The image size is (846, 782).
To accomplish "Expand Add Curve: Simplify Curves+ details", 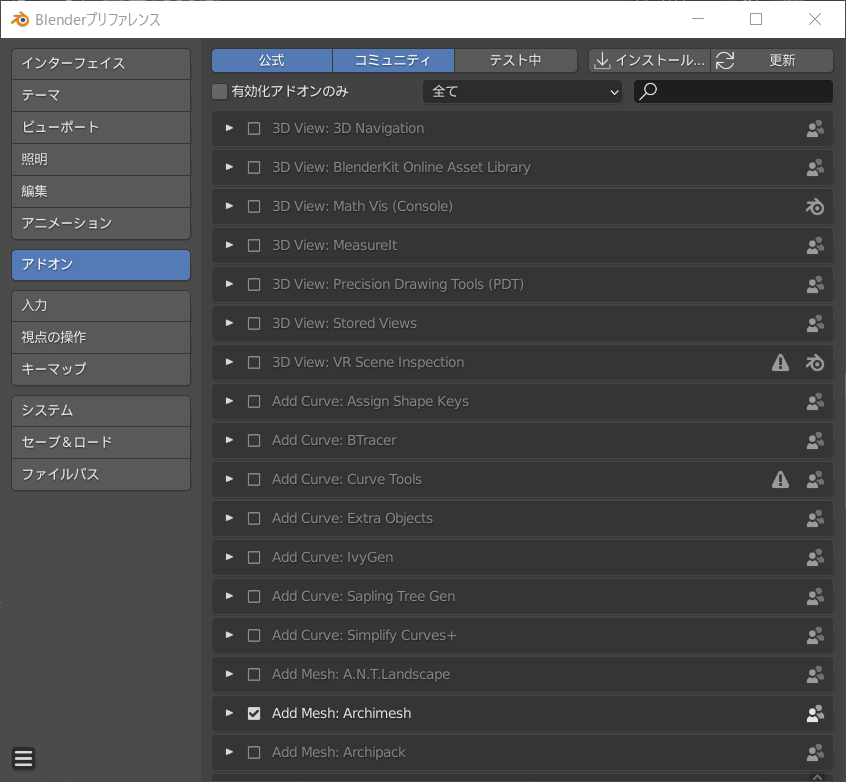I will (x=229, y=635).
